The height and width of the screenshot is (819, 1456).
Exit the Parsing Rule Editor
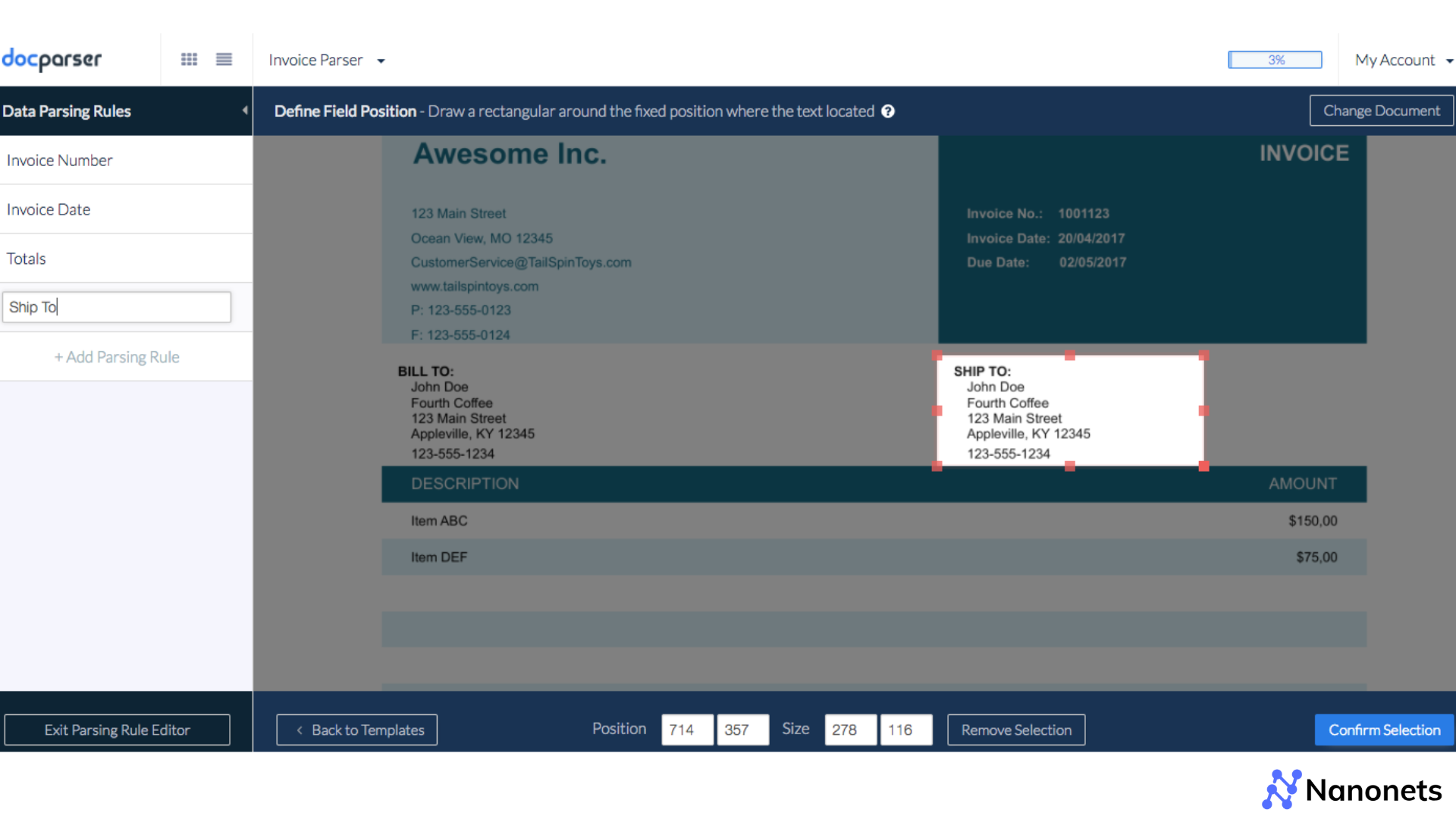tap(117, 730)
